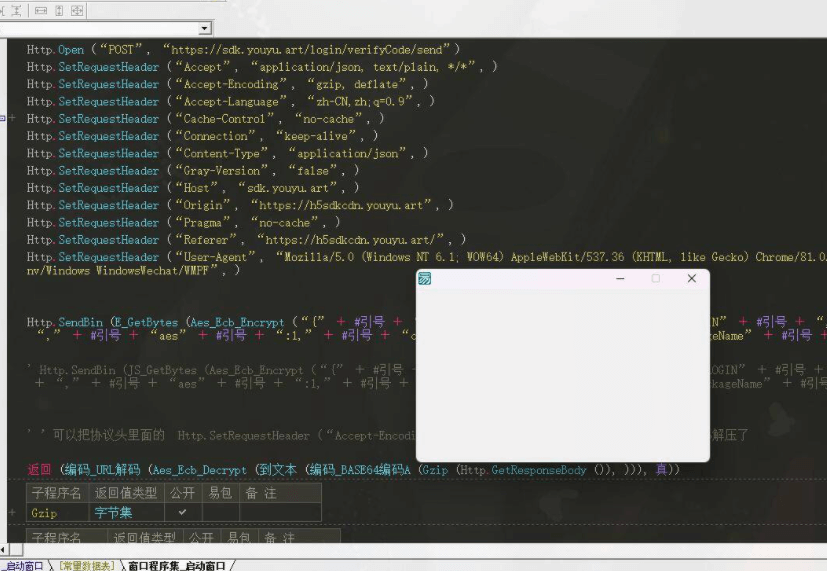827x571 pixels.
Task: Toggle the 易包 cell for Gzip
Action: click(221, 512)
